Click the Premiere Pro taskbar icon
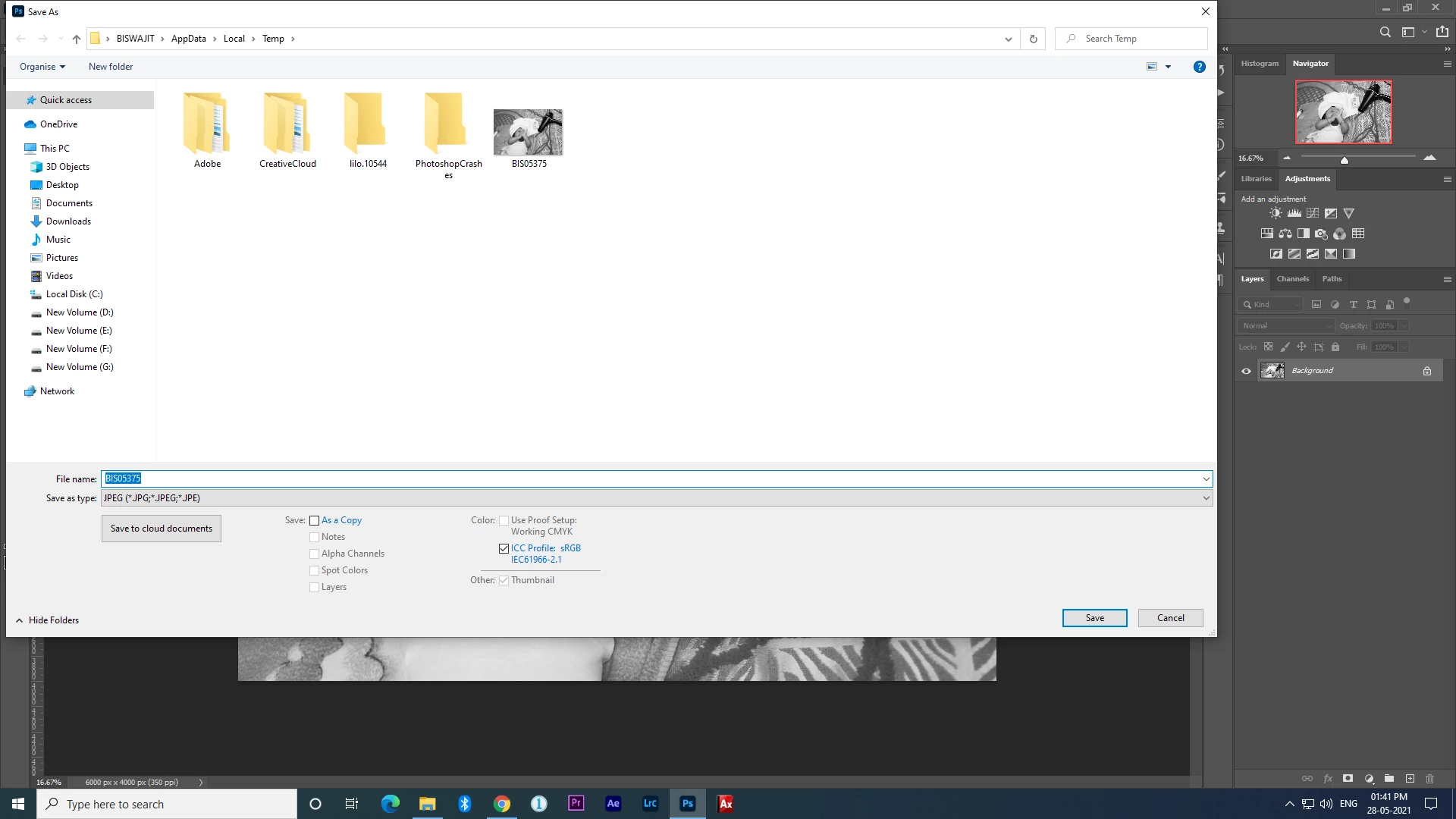The width and height of the screenshot is (1456, 819). point(576,804)
